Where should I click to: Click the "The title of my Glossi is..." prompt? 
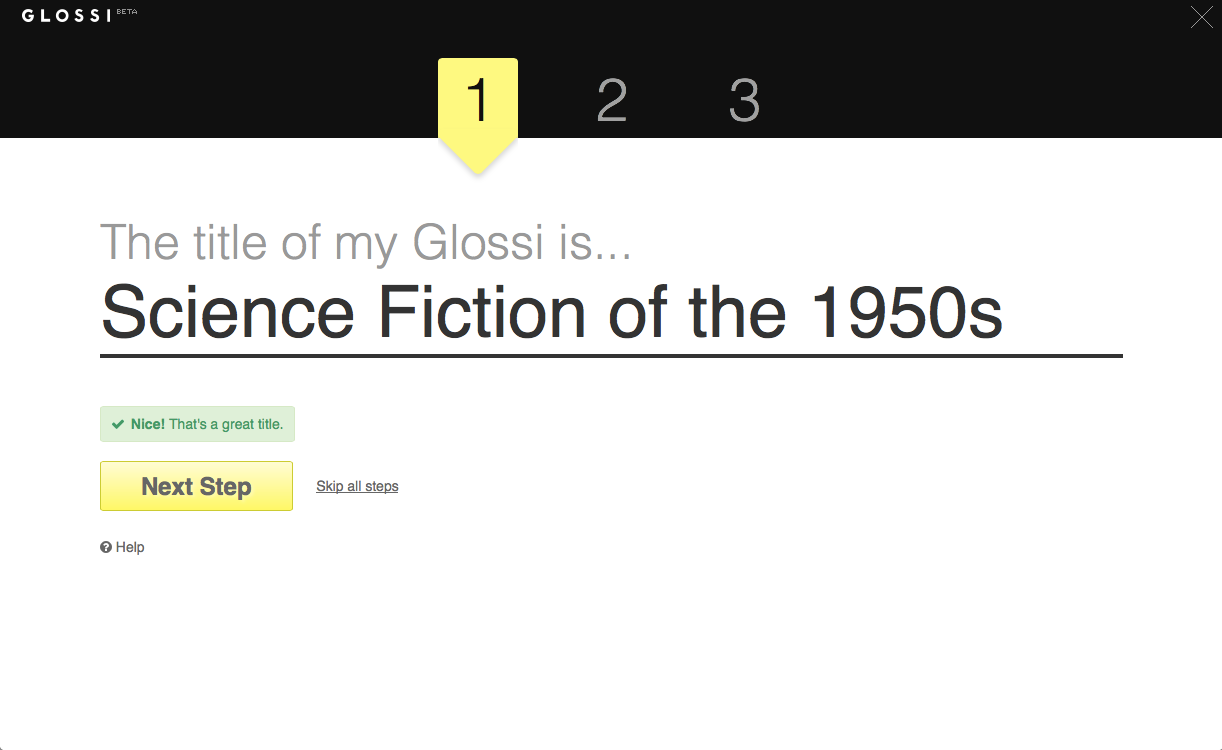(x=366, y=243)
